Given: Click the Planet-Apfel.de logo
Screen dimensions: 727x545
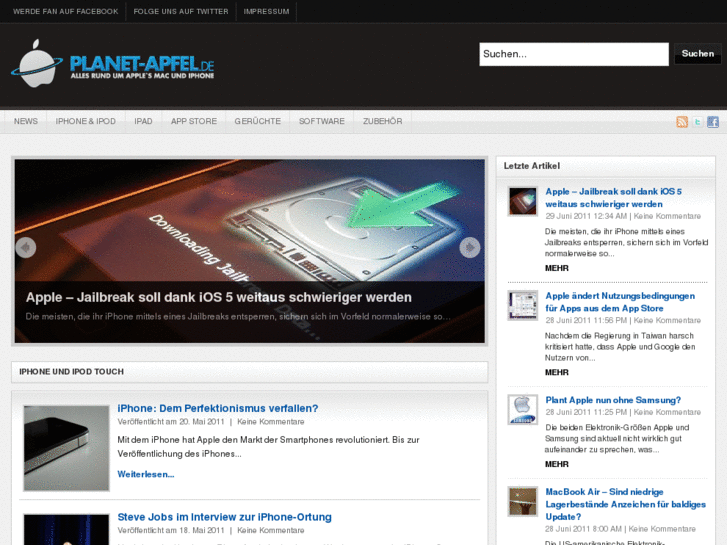Looking at the screenshot, I should tap(113, 64).
